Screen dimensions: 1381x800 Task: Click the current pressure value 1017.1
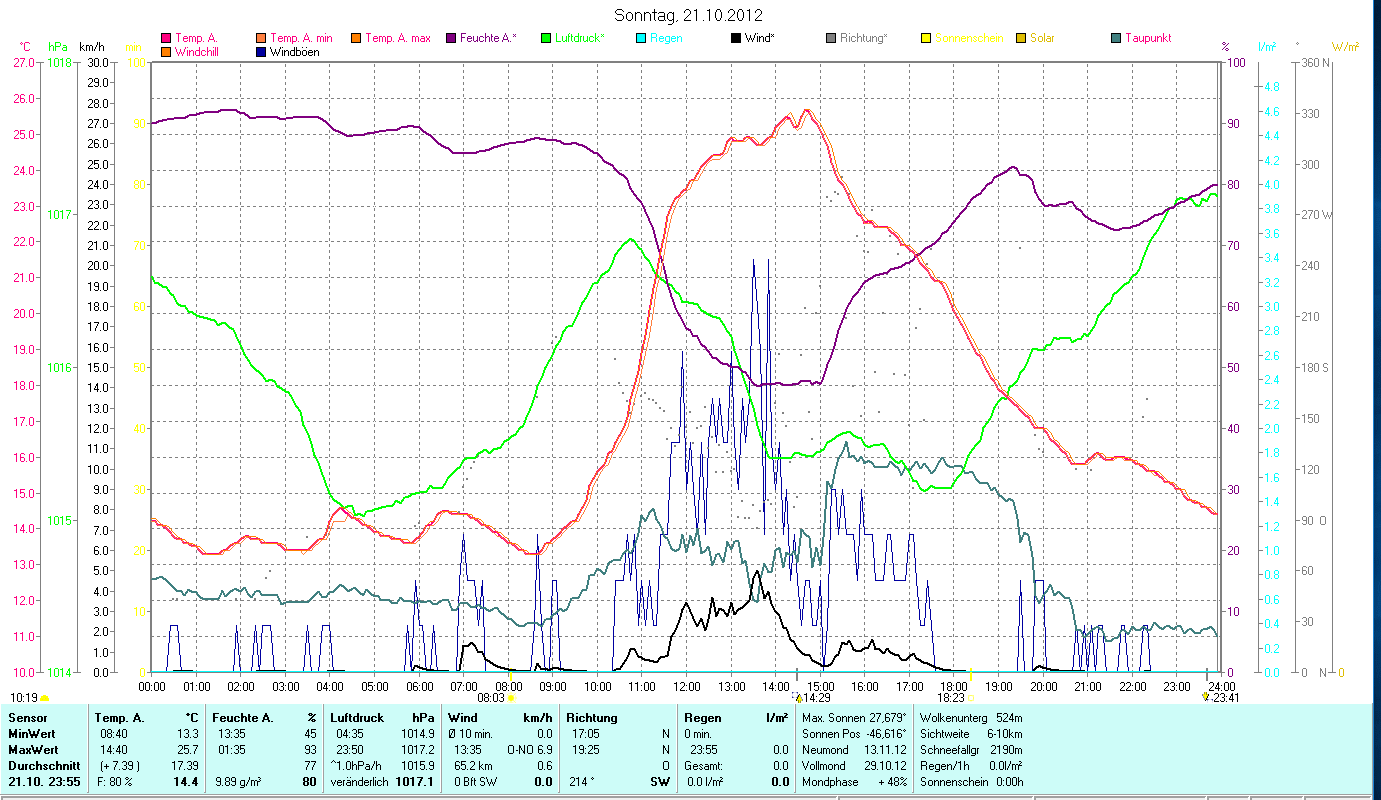[x=415, y=781]
